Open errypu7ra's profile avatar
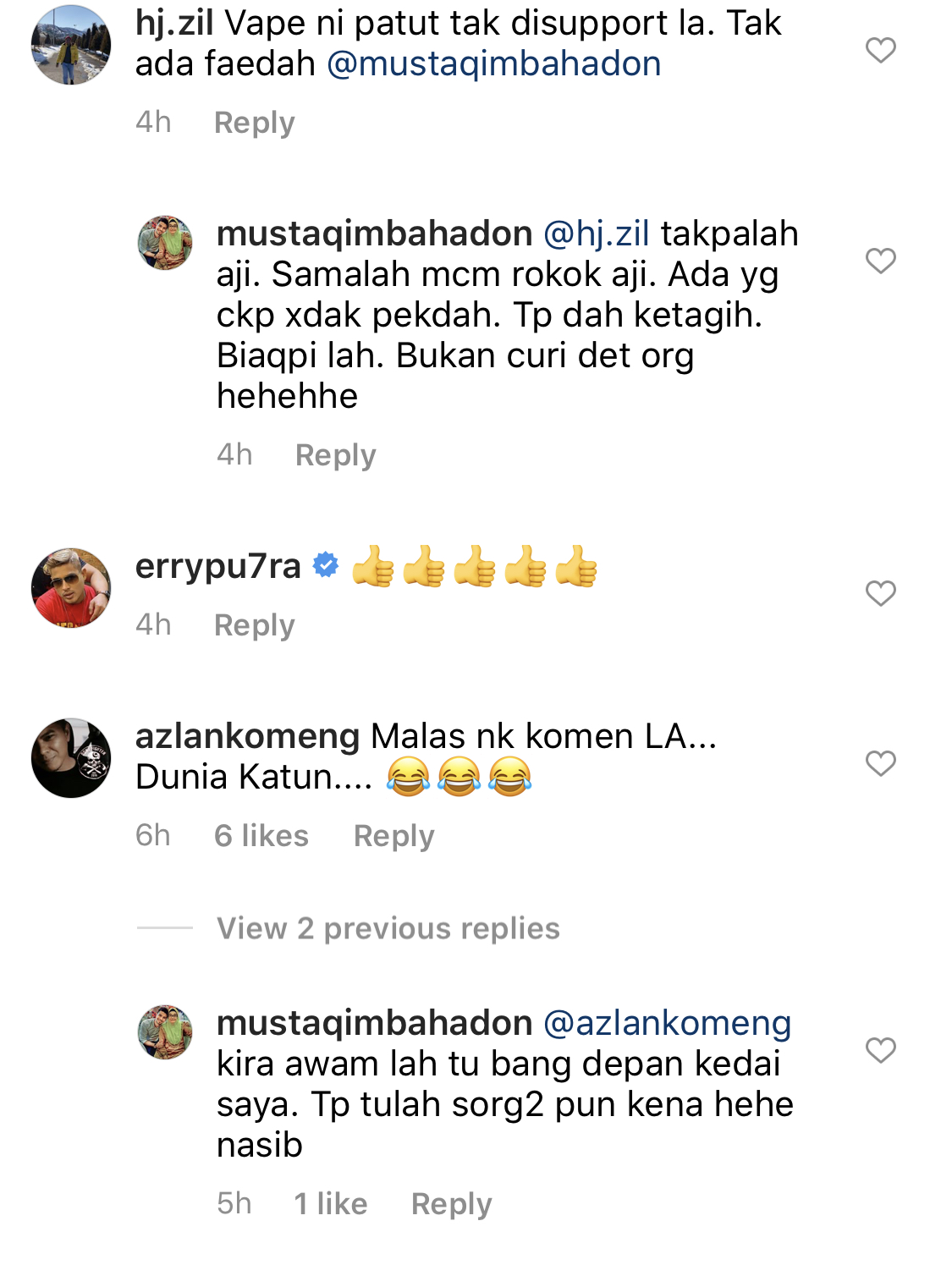The image size is (952, 1265). coord(71,588)
